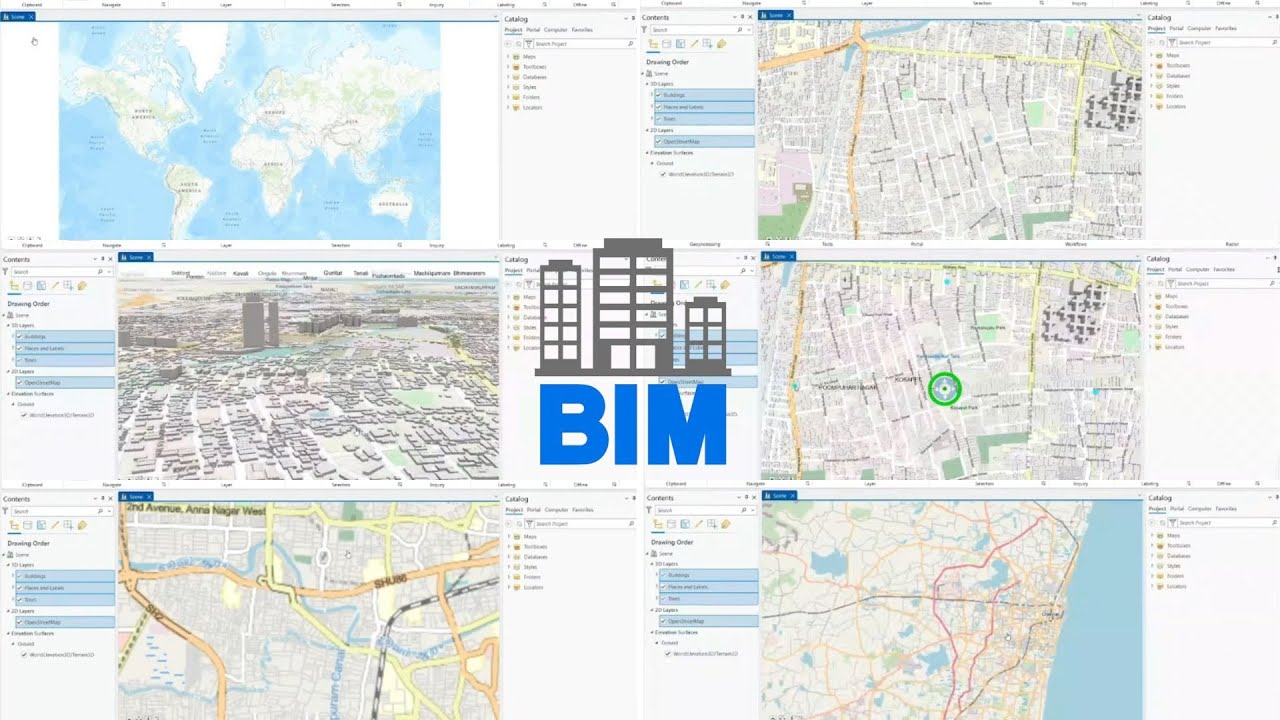This screenshot has width=1280, height=720.
Task: Switch to Computer tab in world map window Catalog
Action: (x=555, y=30)
